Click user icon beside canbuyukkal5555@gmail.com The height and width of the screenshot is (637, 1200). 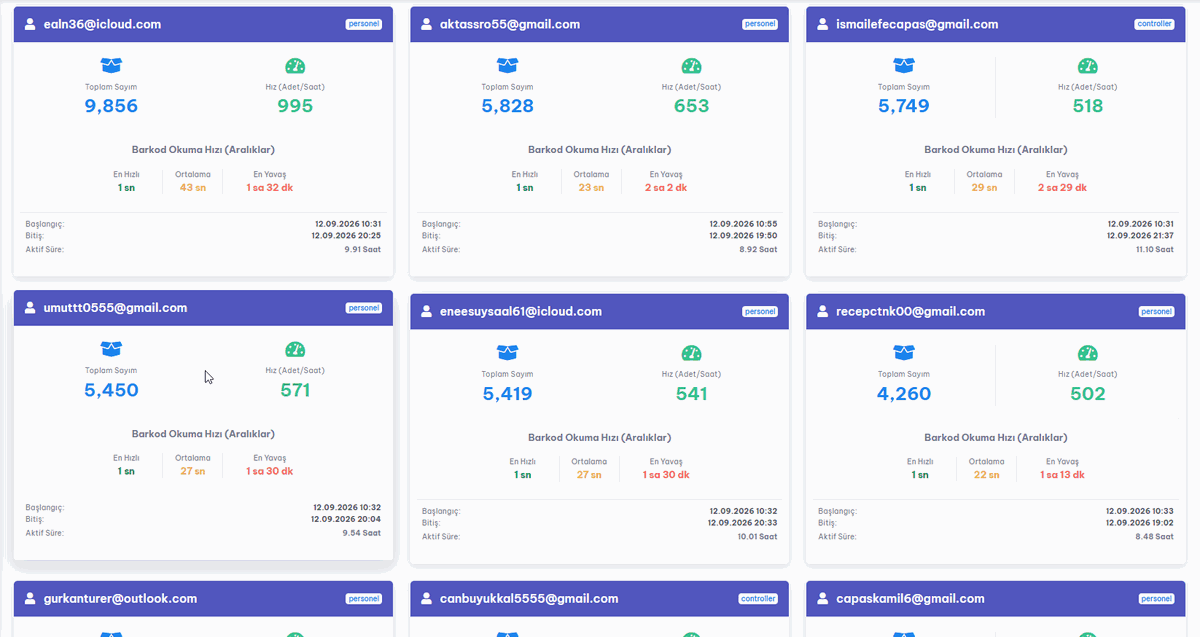coord(427,599)
